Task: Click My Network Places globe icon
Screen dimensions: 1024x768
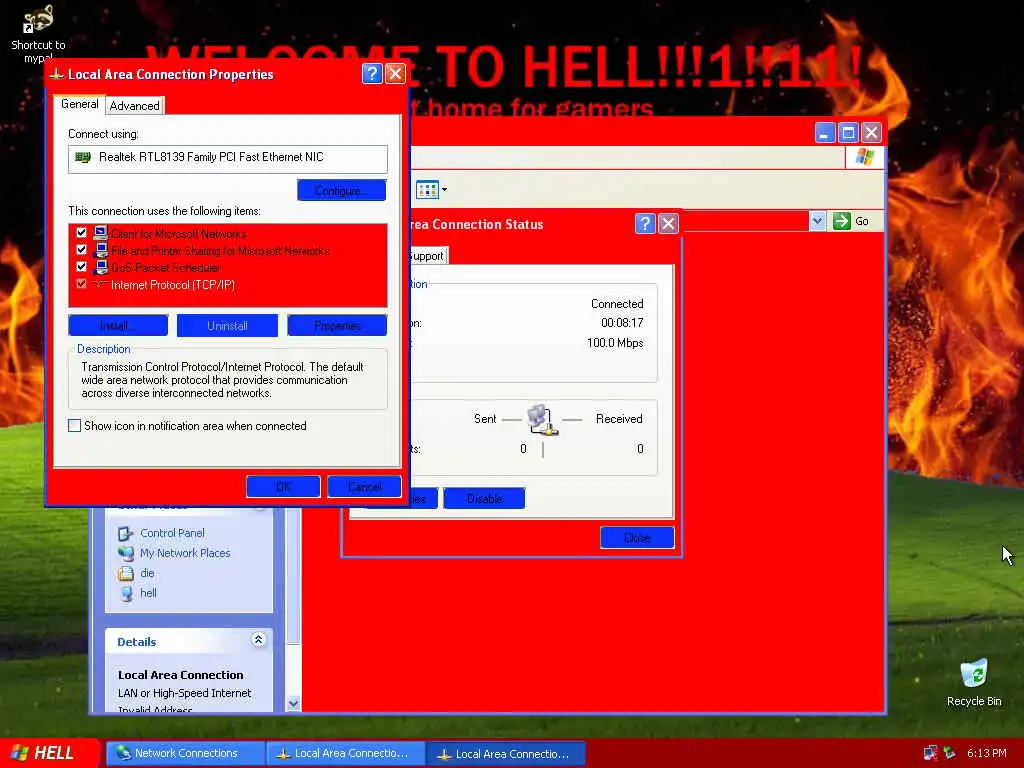Action: (x=125, y=553)
